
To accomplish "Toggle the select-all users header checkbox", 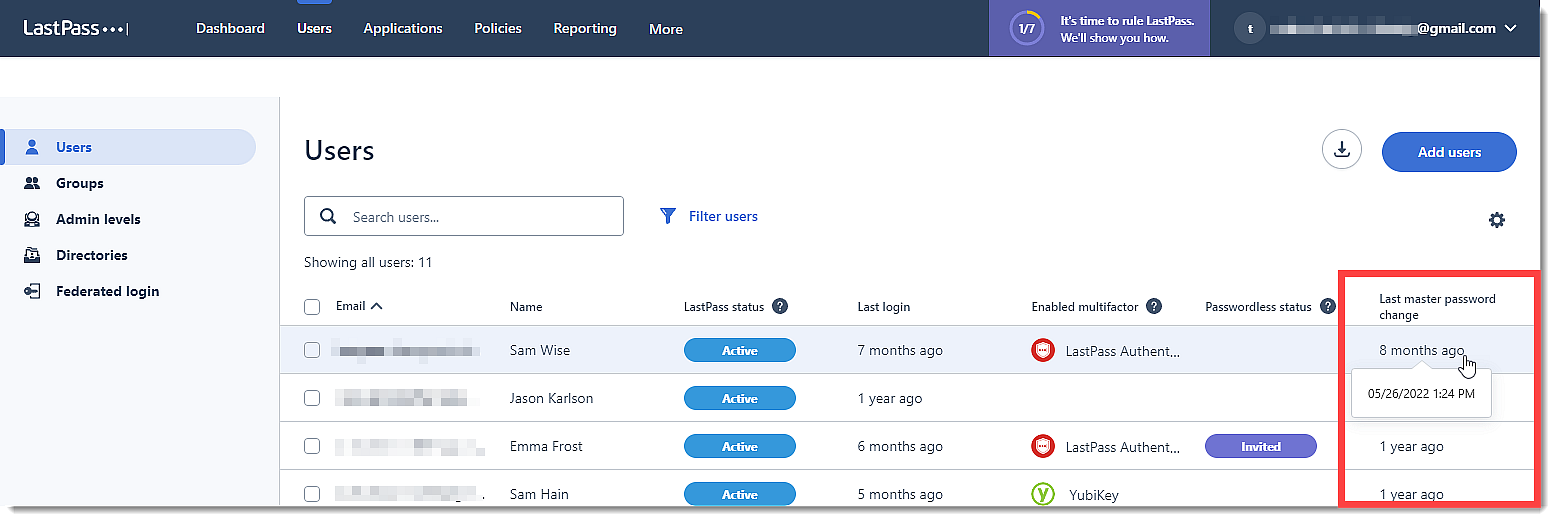I will point(312,306).
